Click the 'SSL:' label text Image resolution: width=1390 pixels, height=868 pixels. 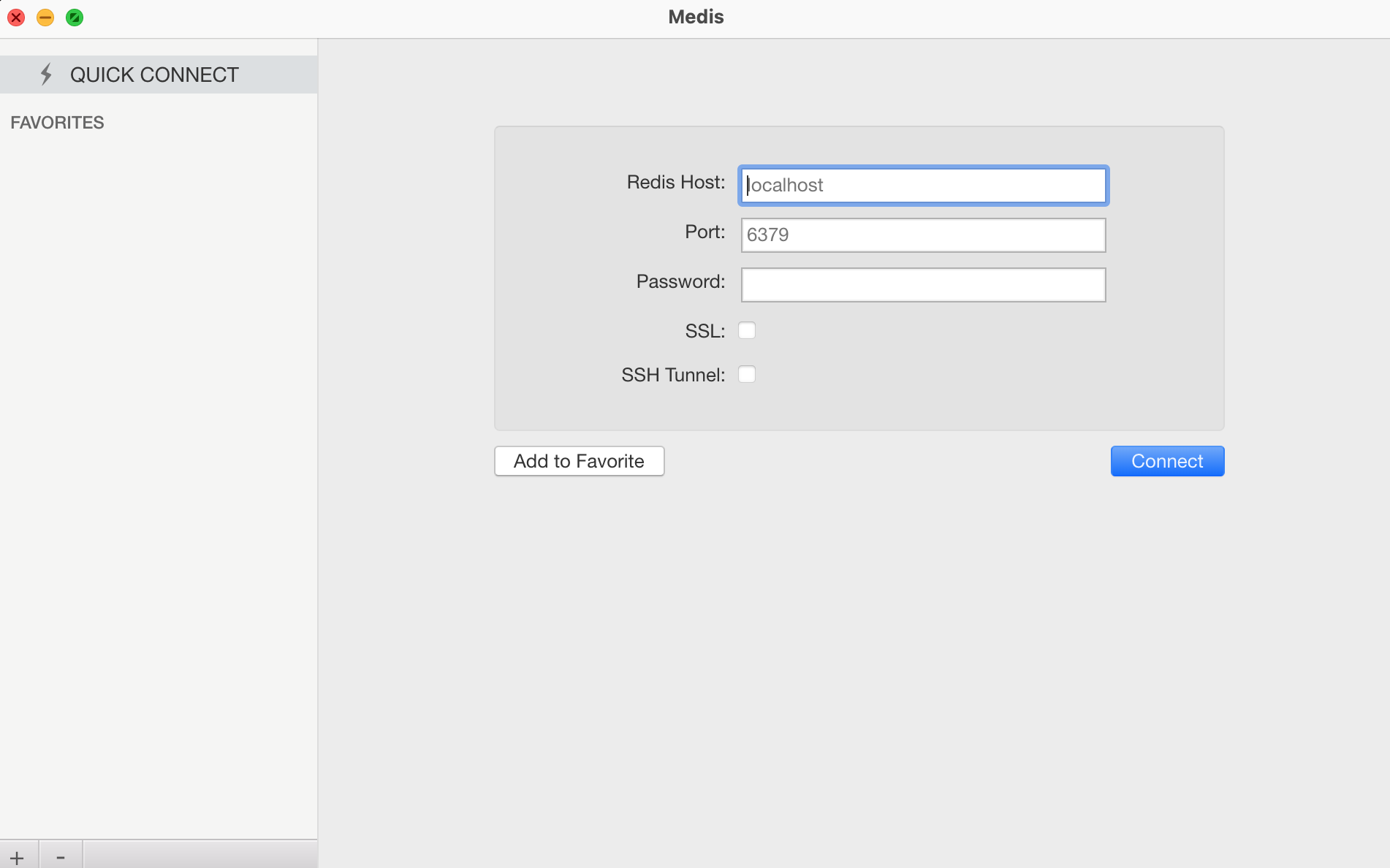coord(705,332)
